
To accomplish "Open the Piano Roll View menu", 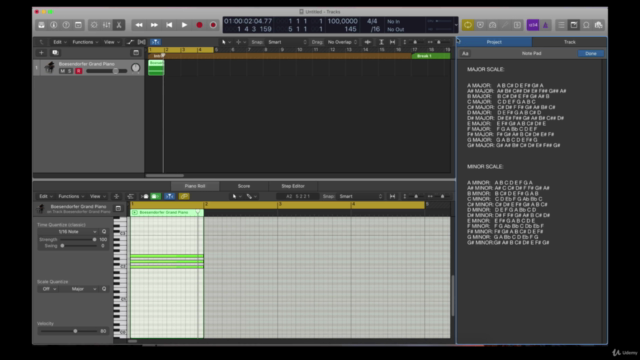I will [x=98, y=196].
